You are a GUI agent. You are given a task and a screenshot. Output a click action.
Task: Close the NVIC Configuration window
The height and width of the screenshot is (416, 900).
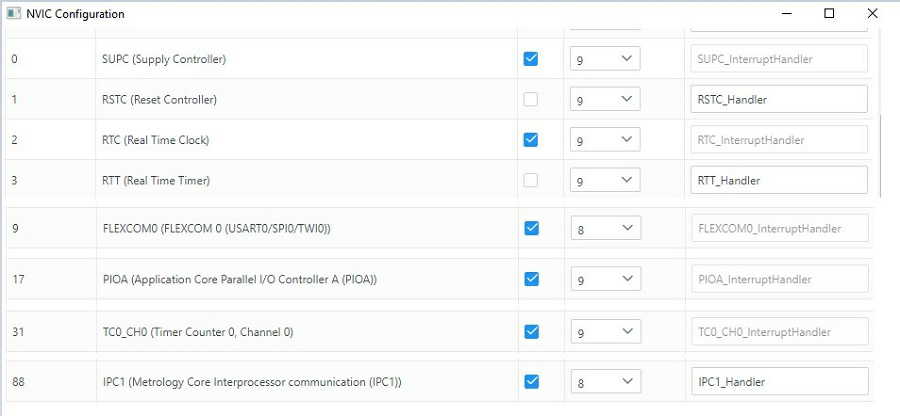873,14
